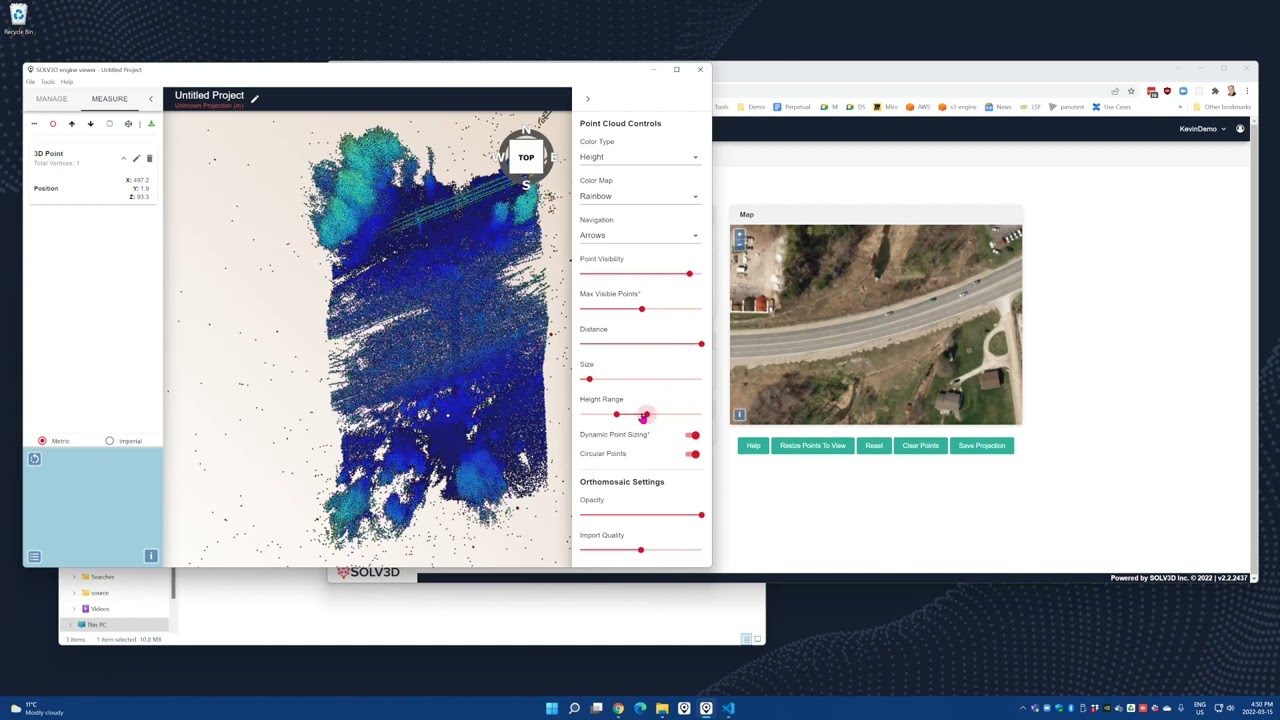Open the Help menu in SOLV3D viewer

point(67,82)
